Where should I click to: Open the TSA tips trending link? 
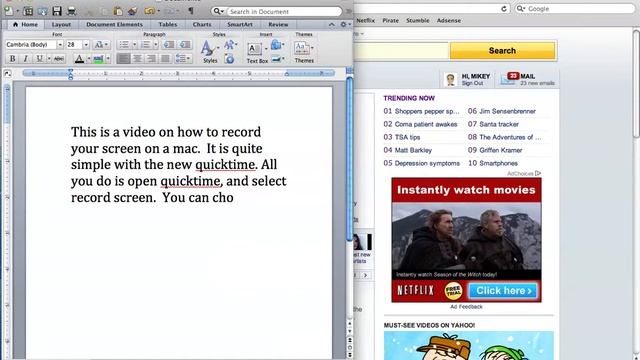pyautogui.click(x=407, y=137)
